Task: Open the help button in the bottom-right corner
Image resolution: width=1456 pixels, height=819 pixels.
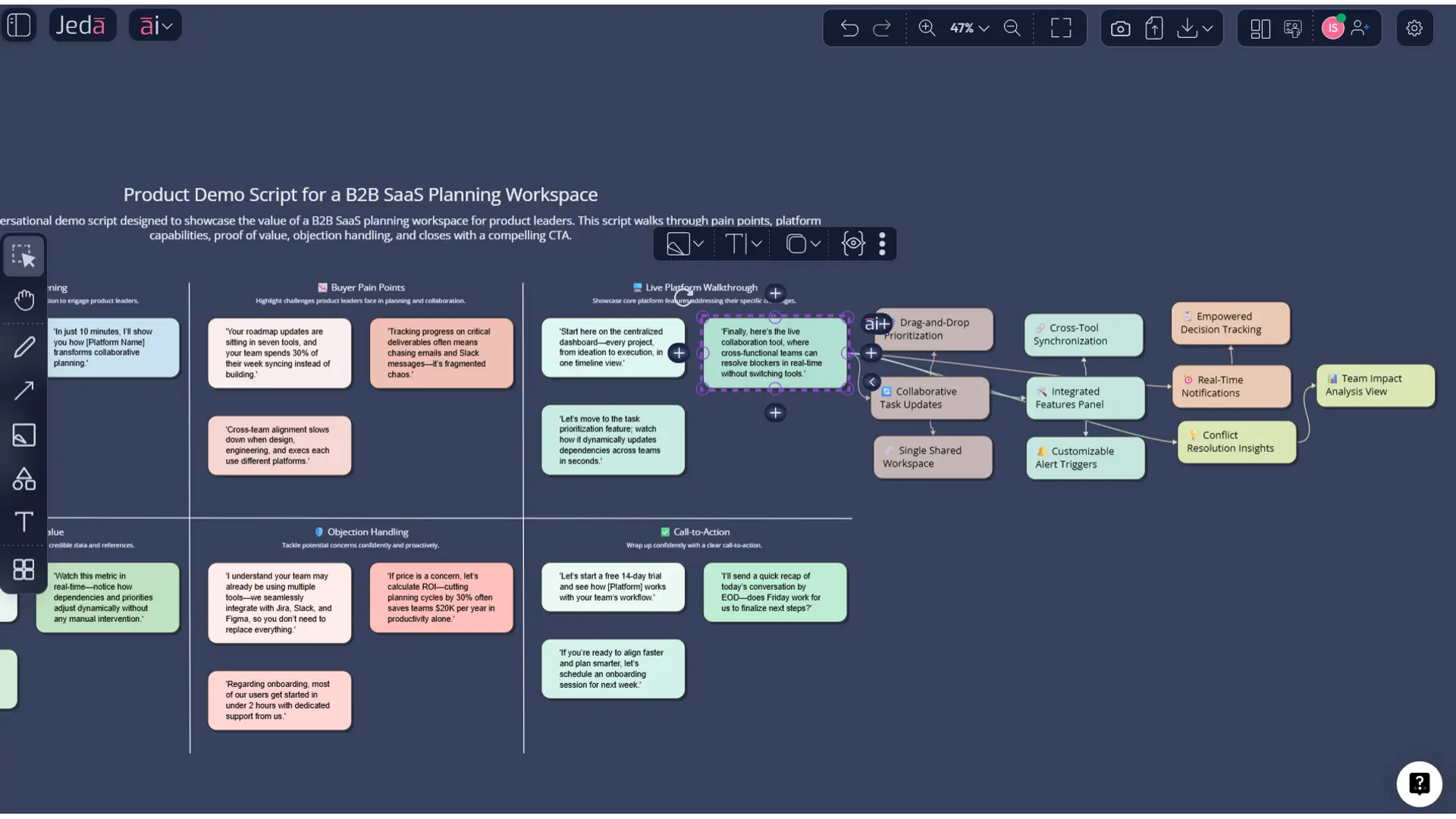Action: pyautogui.click(x=1420, y=783)
